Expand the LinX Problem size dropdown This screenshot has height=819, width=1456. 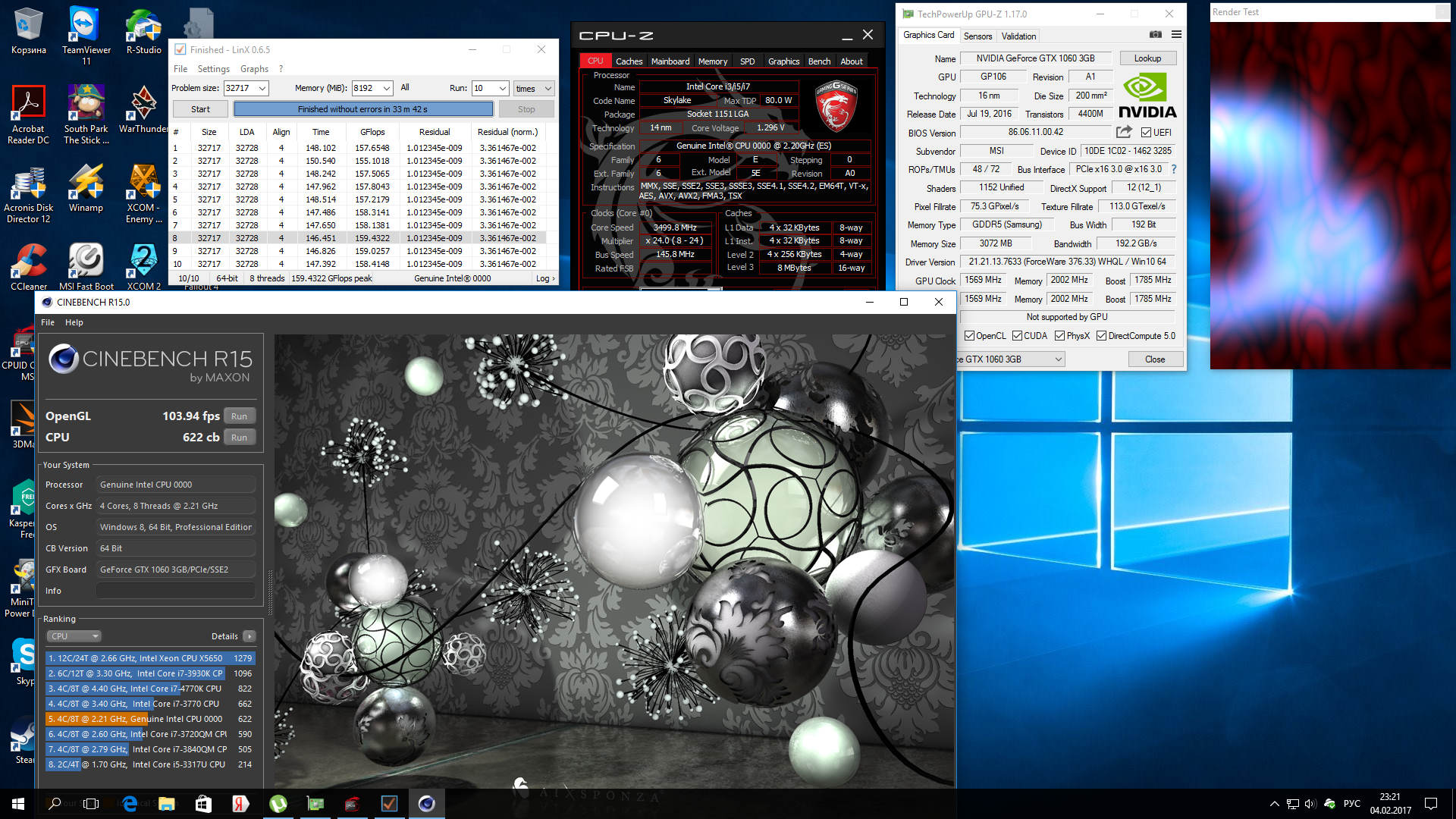pyautogui.click(x=262, y=89)
